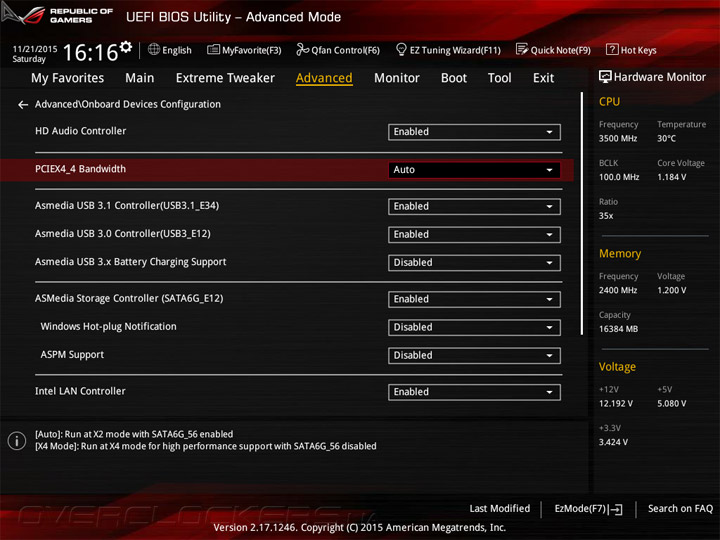Click the settings gear beside the clock

pos(126,47)
